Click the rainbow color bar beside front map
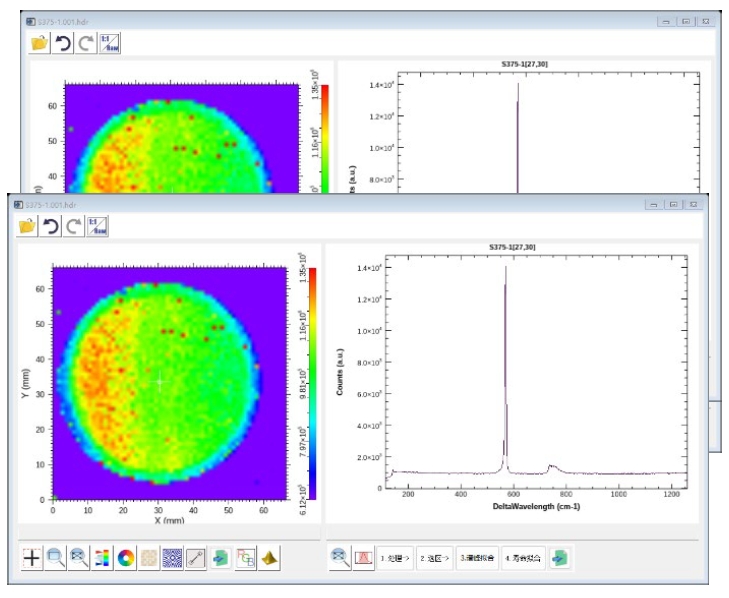729x598 pixels. (312, 382)
